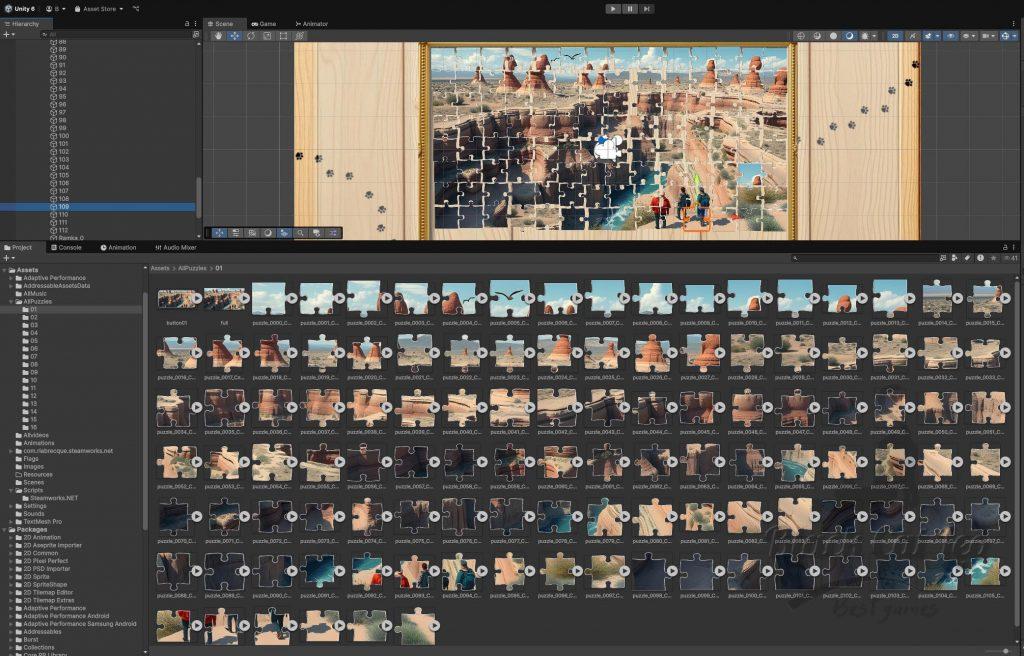The height and width of the screenshot is (656, 1024).
Task: Open the Scripts folder in Project tree
Action: pos(33,491)
